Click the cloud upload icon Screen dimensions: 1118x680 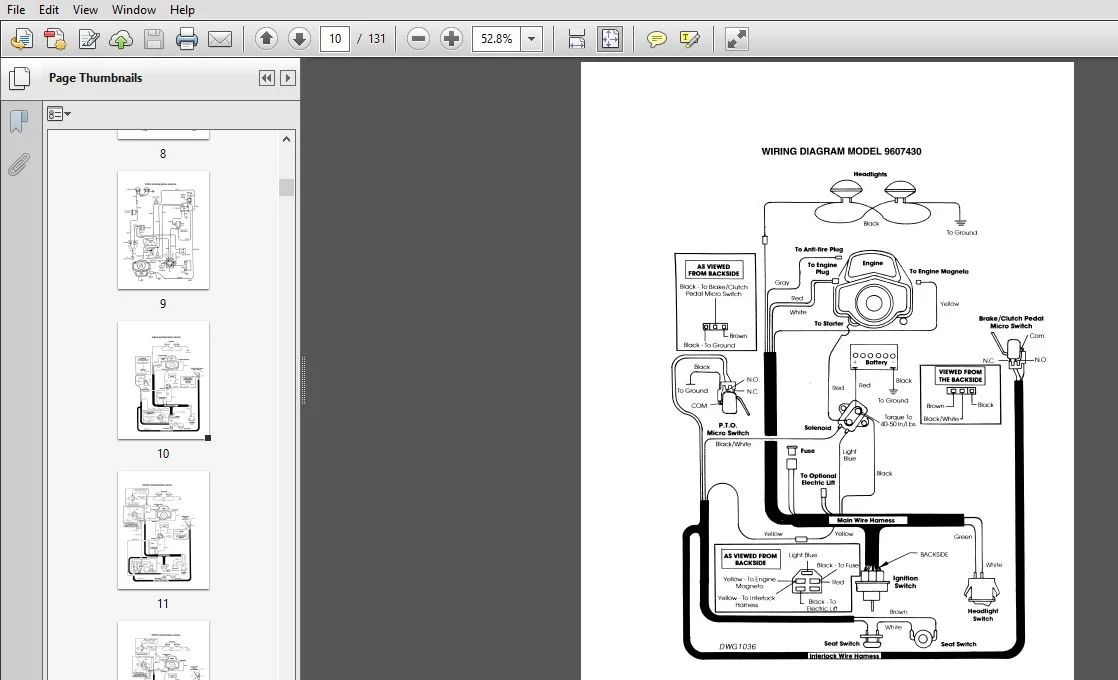coord(121,38)
